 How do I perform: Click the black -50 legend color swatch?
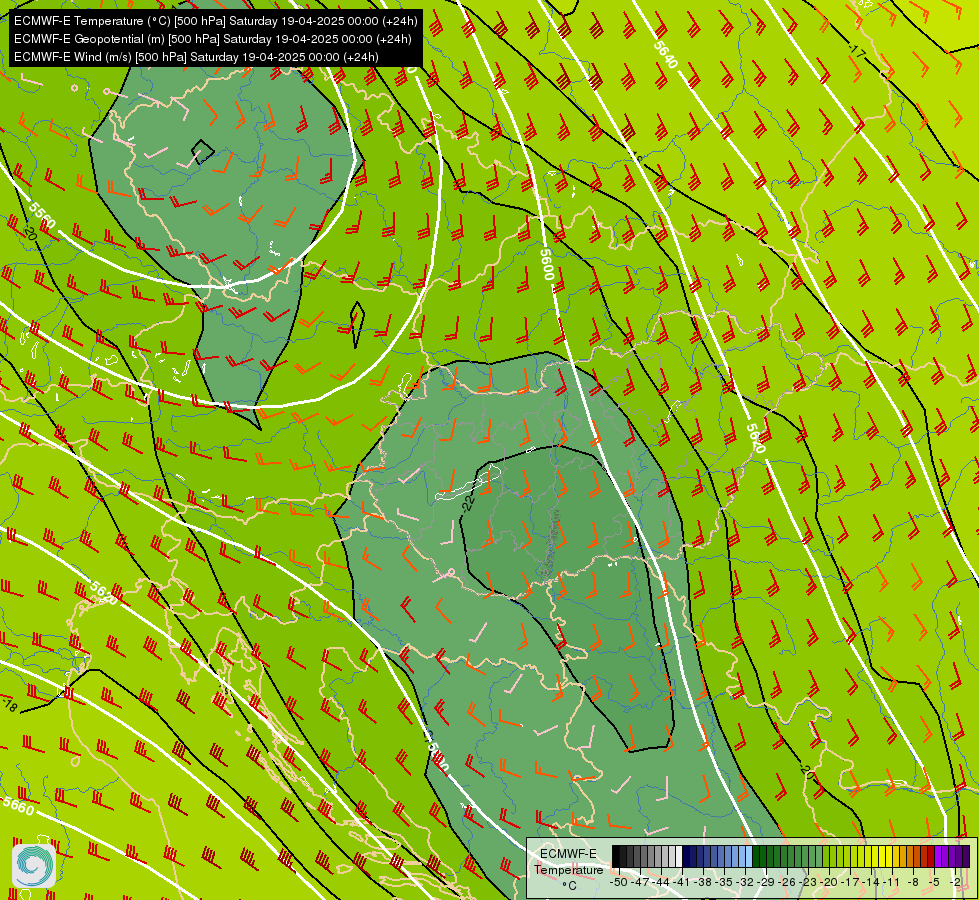tap(616, 856)
